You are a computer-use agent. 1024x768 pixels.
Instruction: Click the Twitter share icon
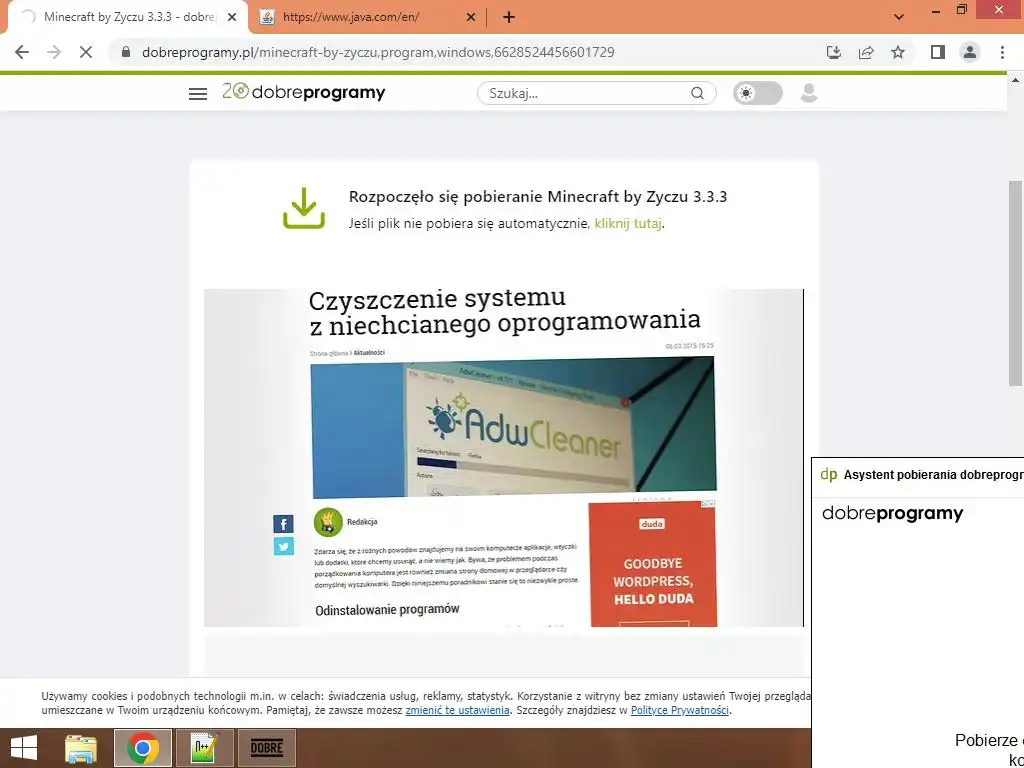(283, 546)
